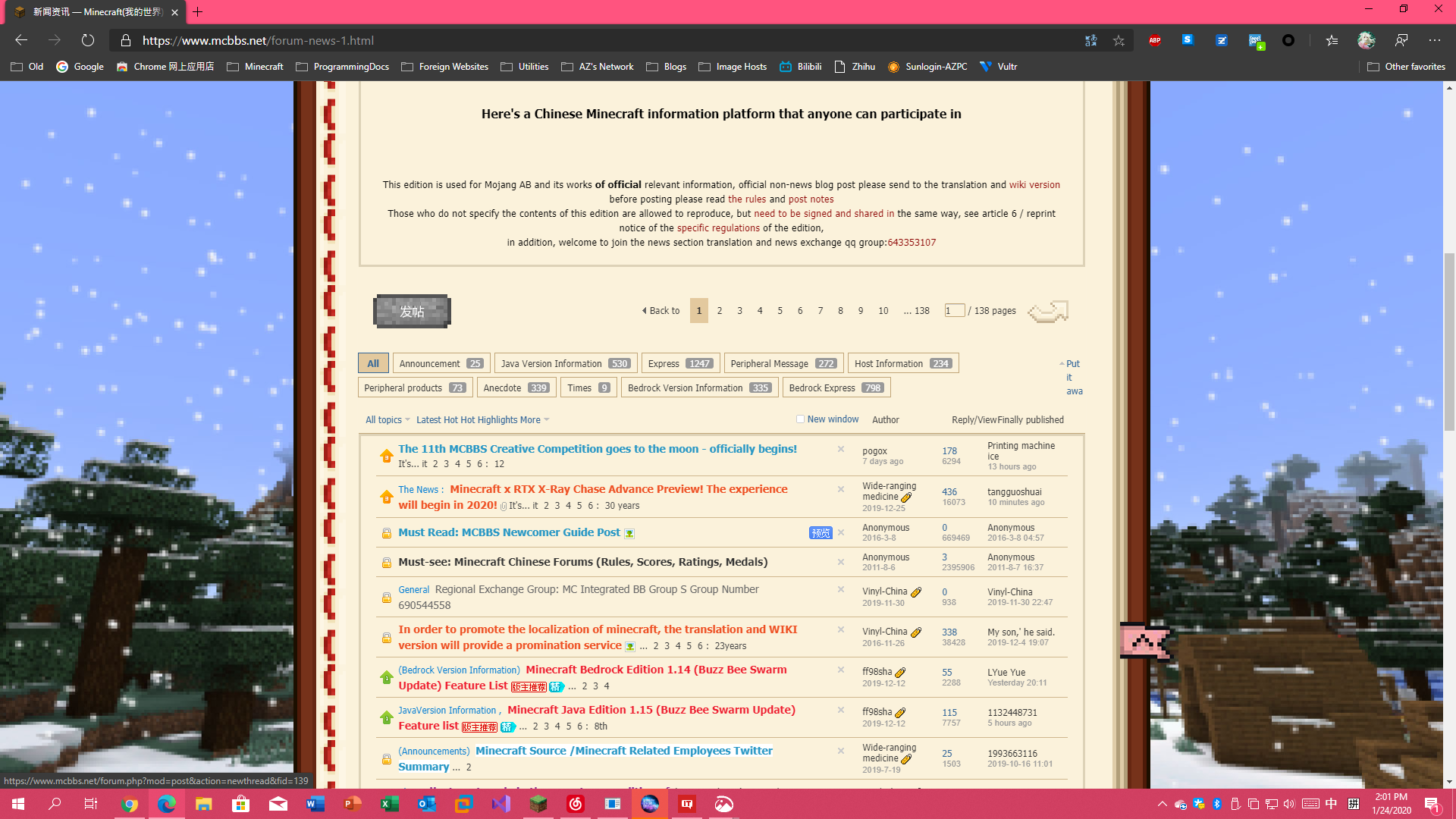Screen dimensions: 1456x819
Task: Open Minecraft grass block app in taskbar
Action: [x=538, y=804]
